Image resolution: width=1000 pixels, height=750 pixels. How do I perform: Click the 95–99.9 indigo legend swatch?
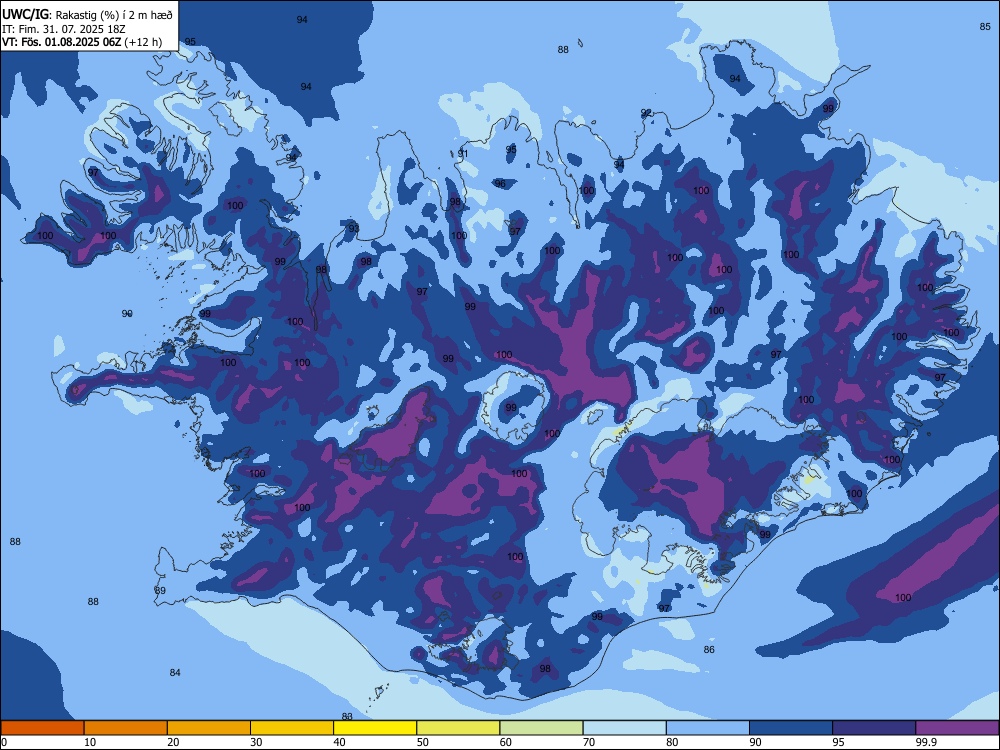874,728
